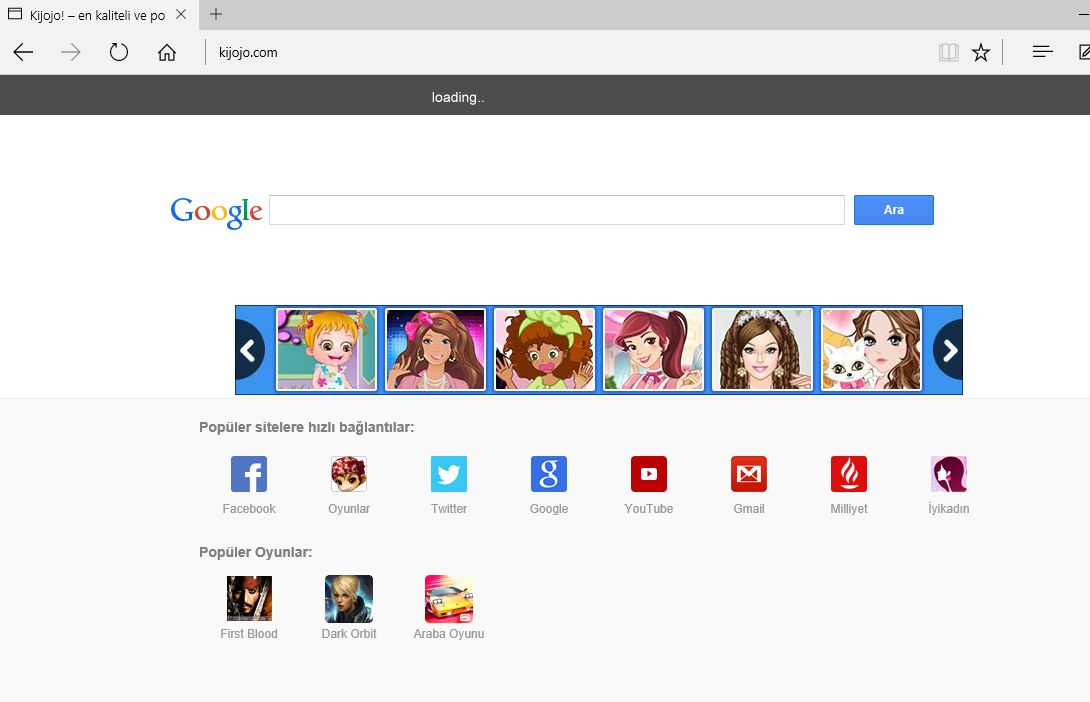
Task: Open girl with white kitten thumbnail
Action: (871, 350)
